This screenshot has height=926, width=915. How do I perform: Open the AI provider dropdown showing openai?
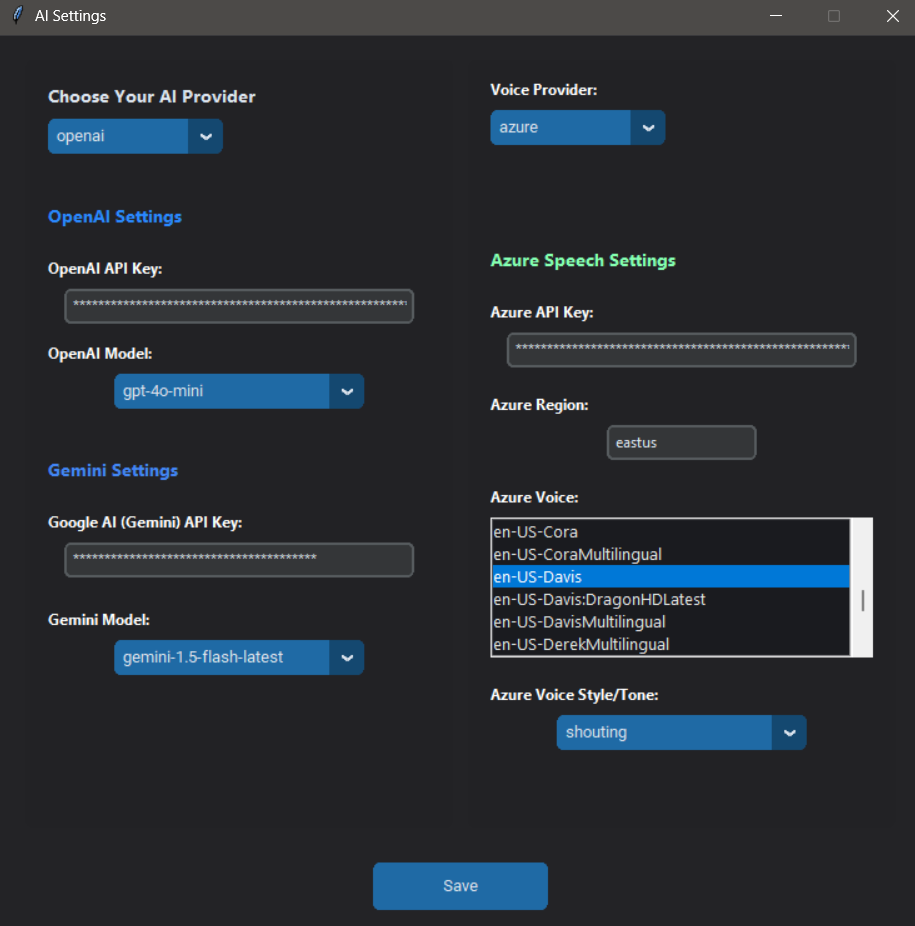(135, 136)
